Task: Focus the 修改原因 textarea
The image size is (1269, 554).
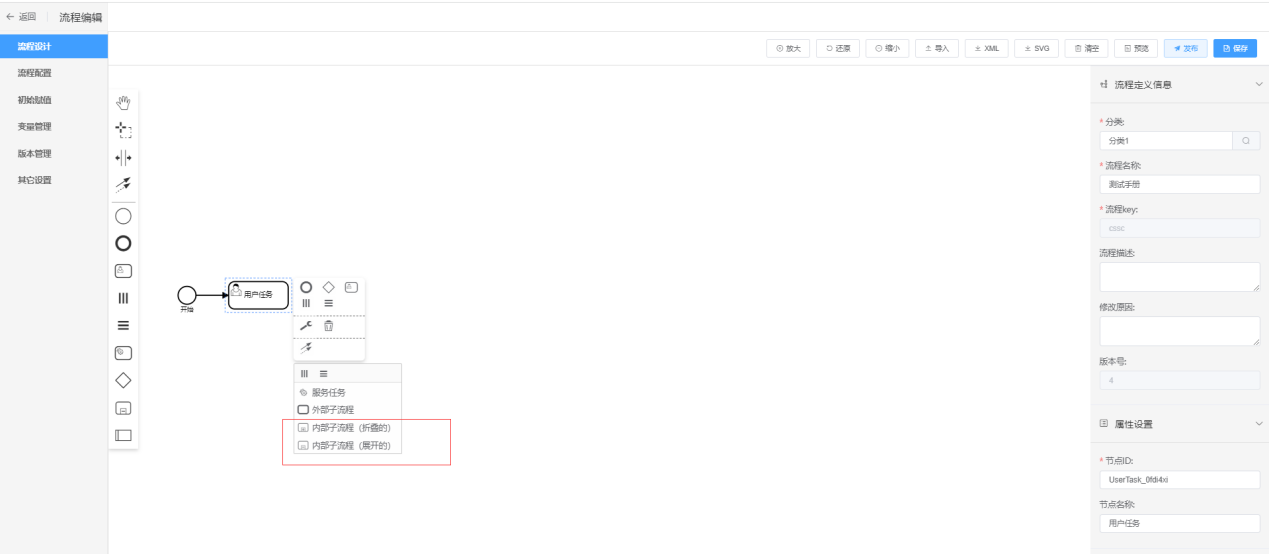Action: point(1179,331)
